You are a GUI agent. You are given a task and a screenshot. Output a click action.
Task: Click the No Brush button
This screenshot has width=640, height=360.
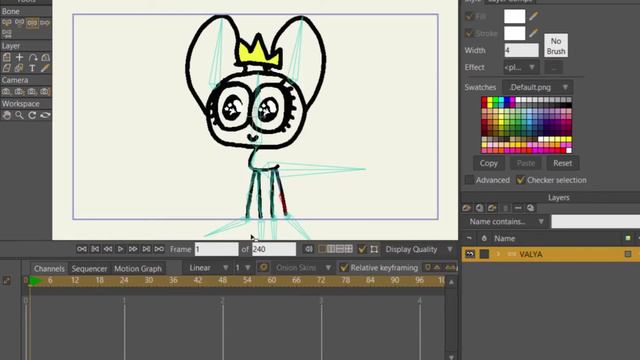556,46
